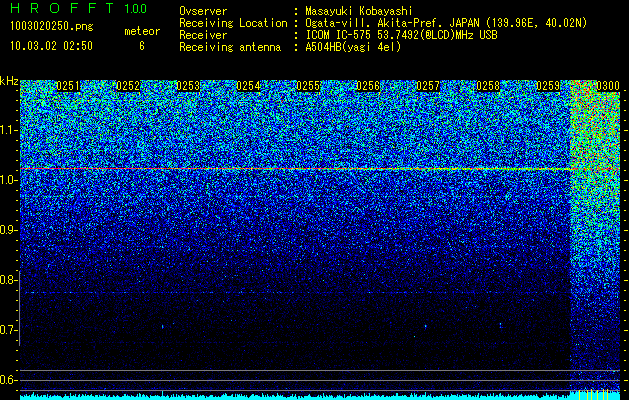Screen dimensions: 629x400
Task: Click the 1.0 frequency axis label
Action: coord(8,180)
